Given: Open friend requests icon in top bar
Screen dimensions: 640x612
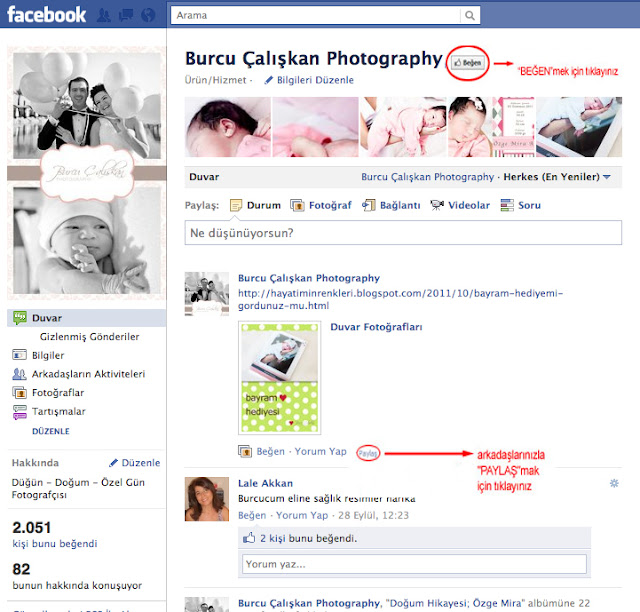Looking at the screenshot, I should tap(104, 15).
